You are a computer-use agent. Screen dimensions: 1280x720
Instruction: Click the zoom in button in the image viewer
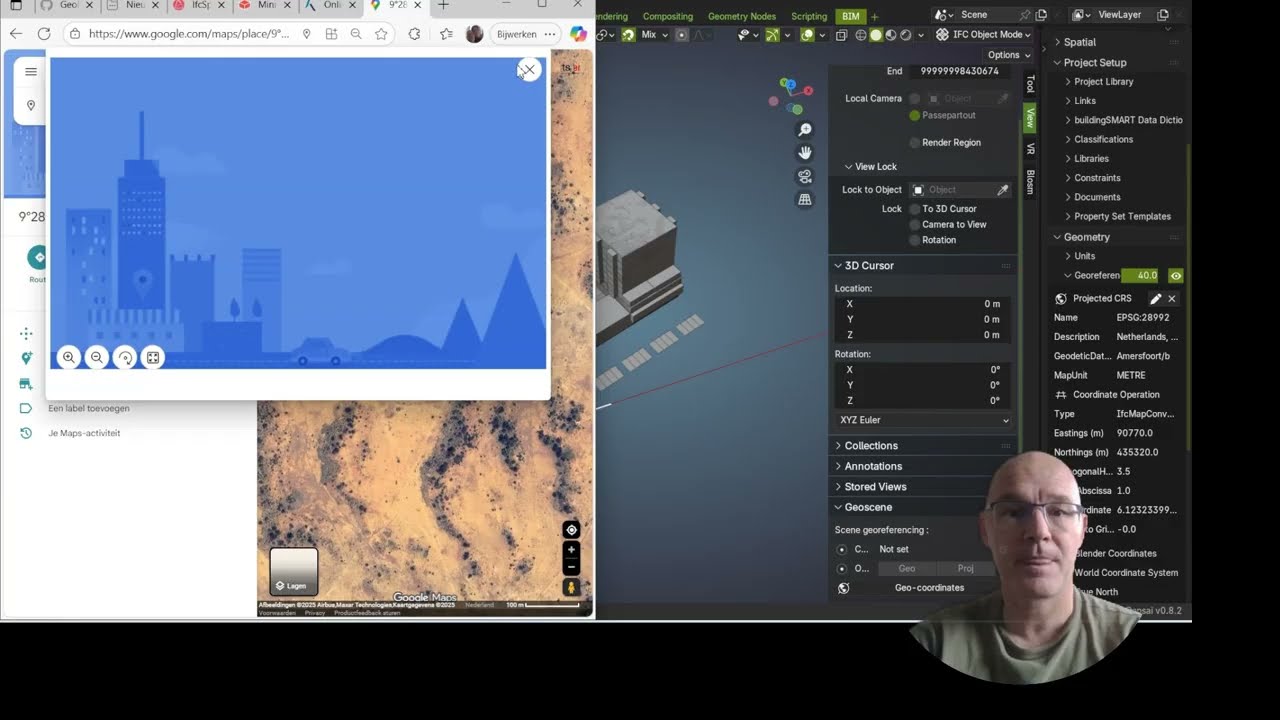[69, 357]
